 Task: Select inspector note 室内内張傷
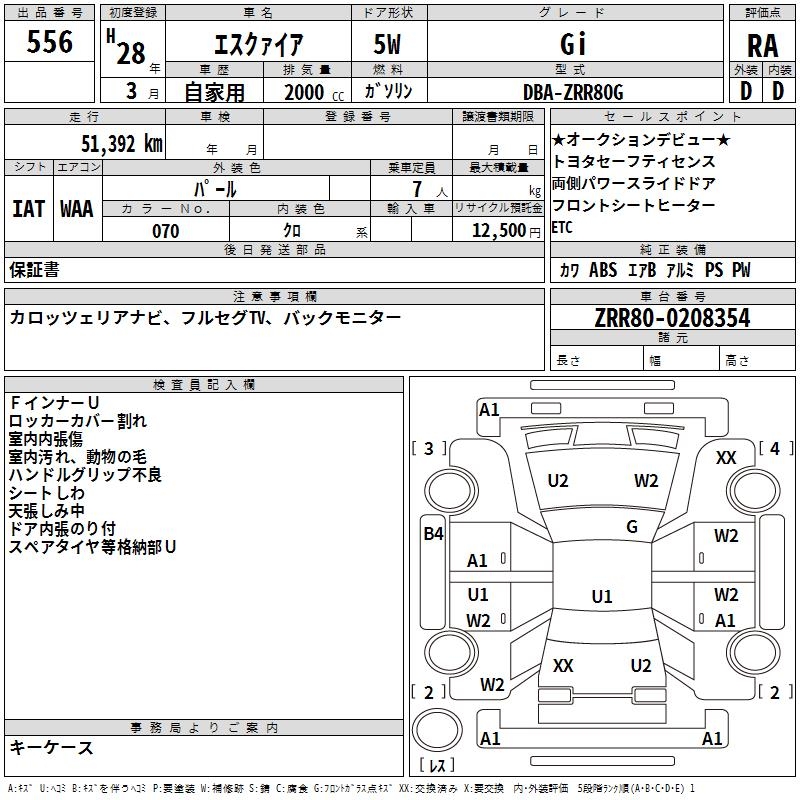coord(45,439)
